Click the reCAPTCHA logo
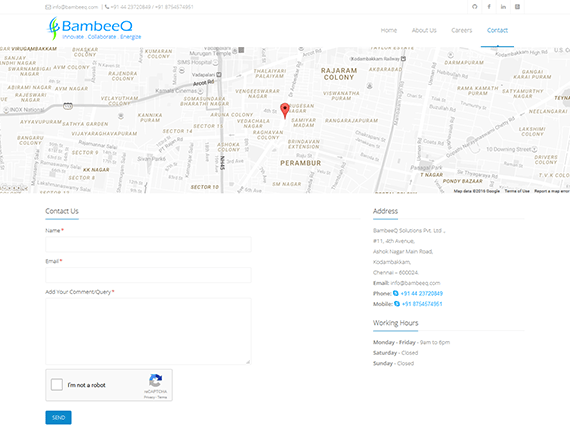 click(x=155, y=381)
